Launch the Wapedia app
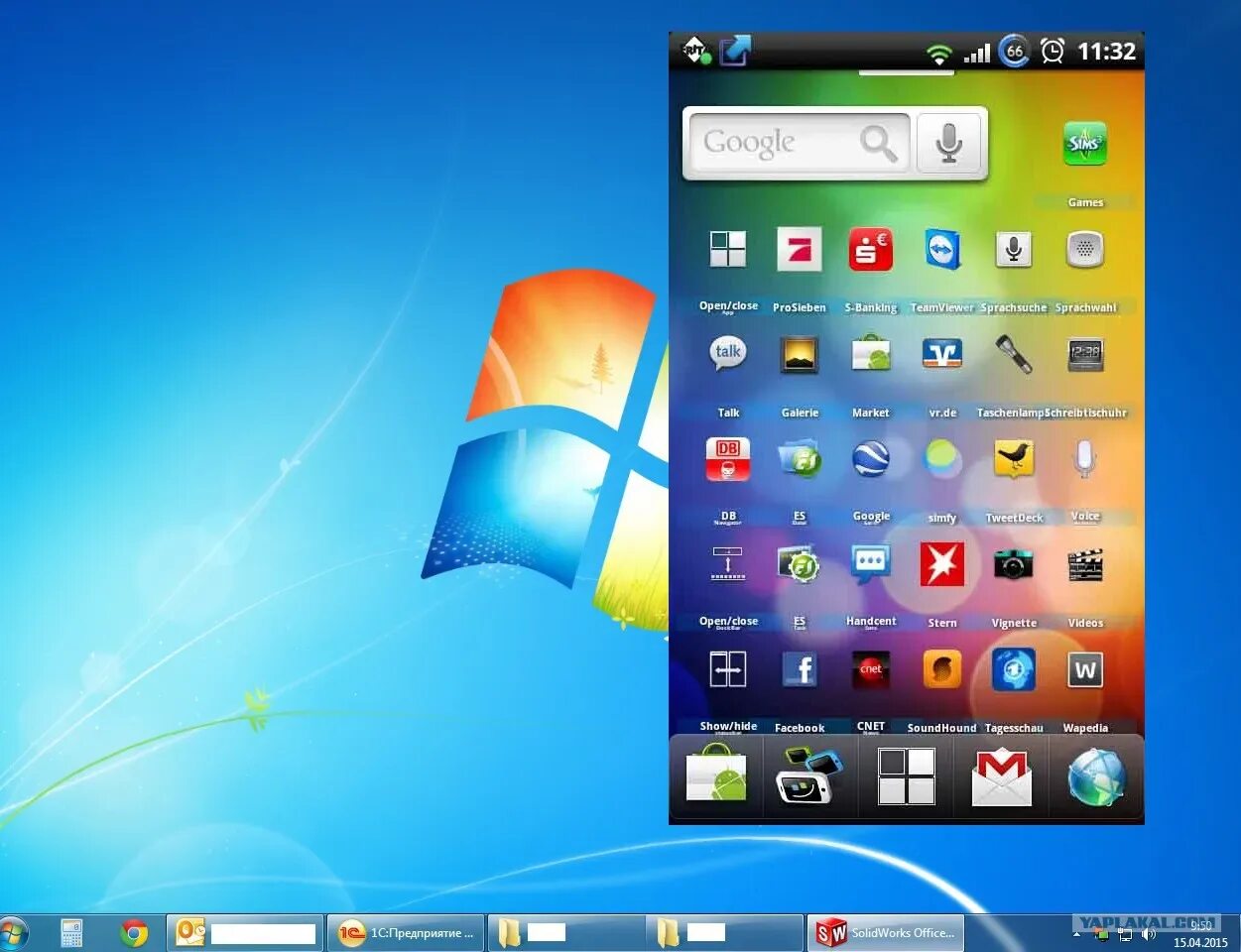The height and width of the screenshot is (952, 1241). click(x=1085, y=670)
